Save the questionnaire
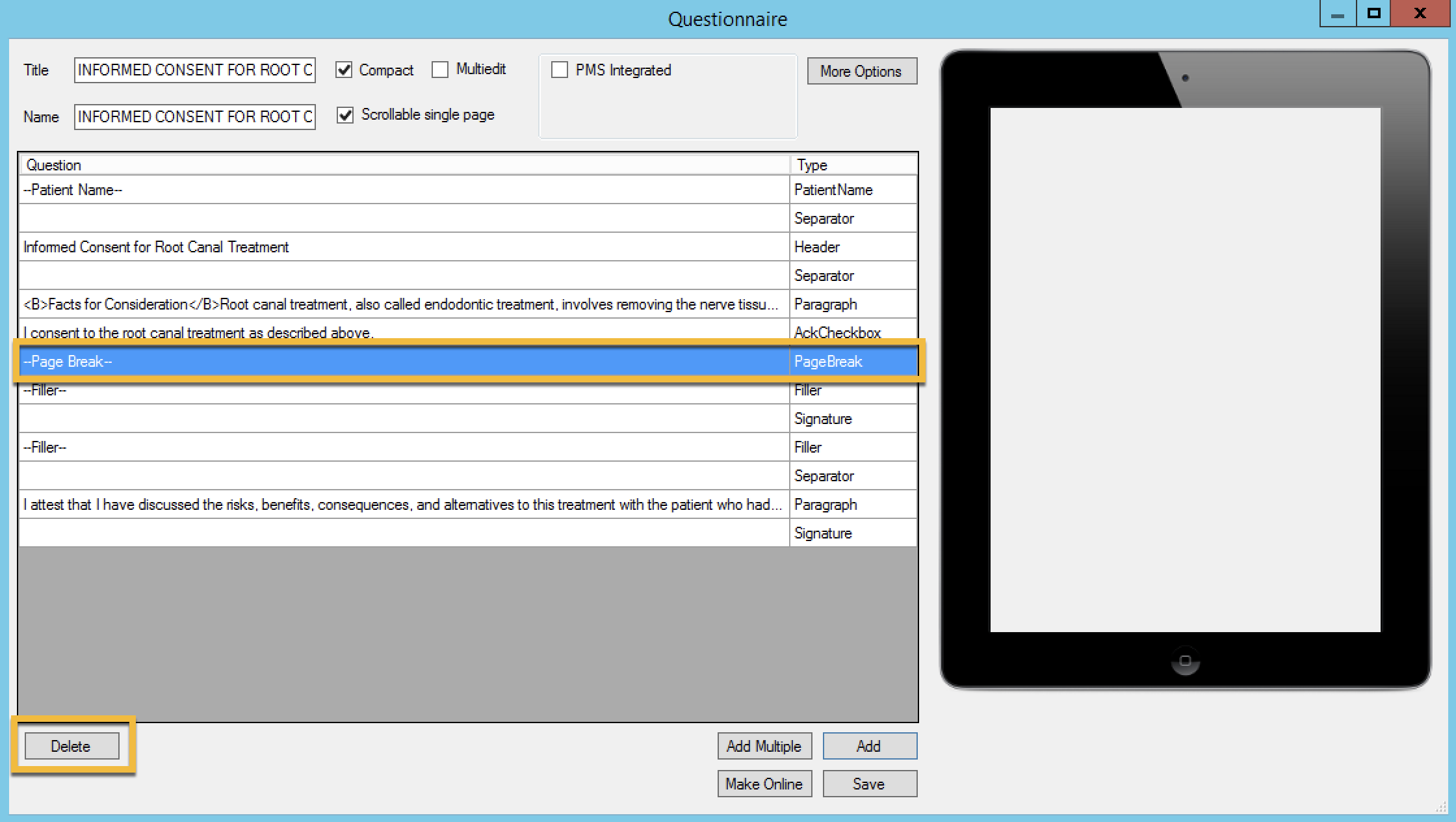 (870, 784)
